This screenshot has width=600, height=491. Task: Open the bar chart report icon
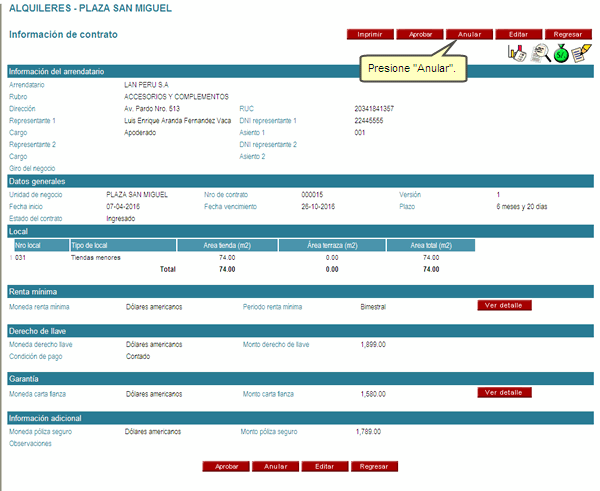(x=517, y=54)
